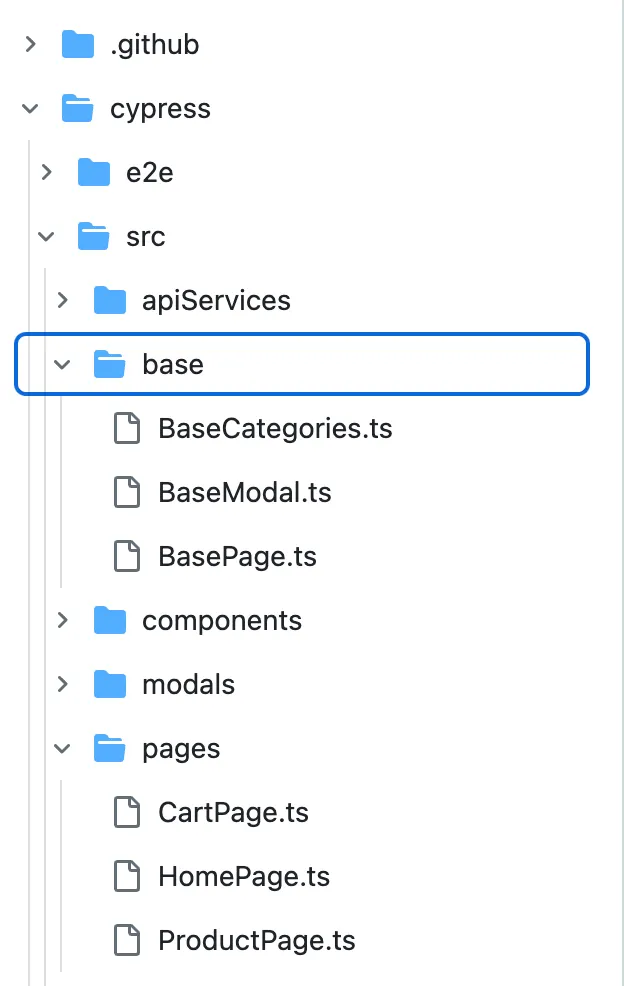
Task: Collapse the pages folder via its chevron
Action: coord(62,749)
